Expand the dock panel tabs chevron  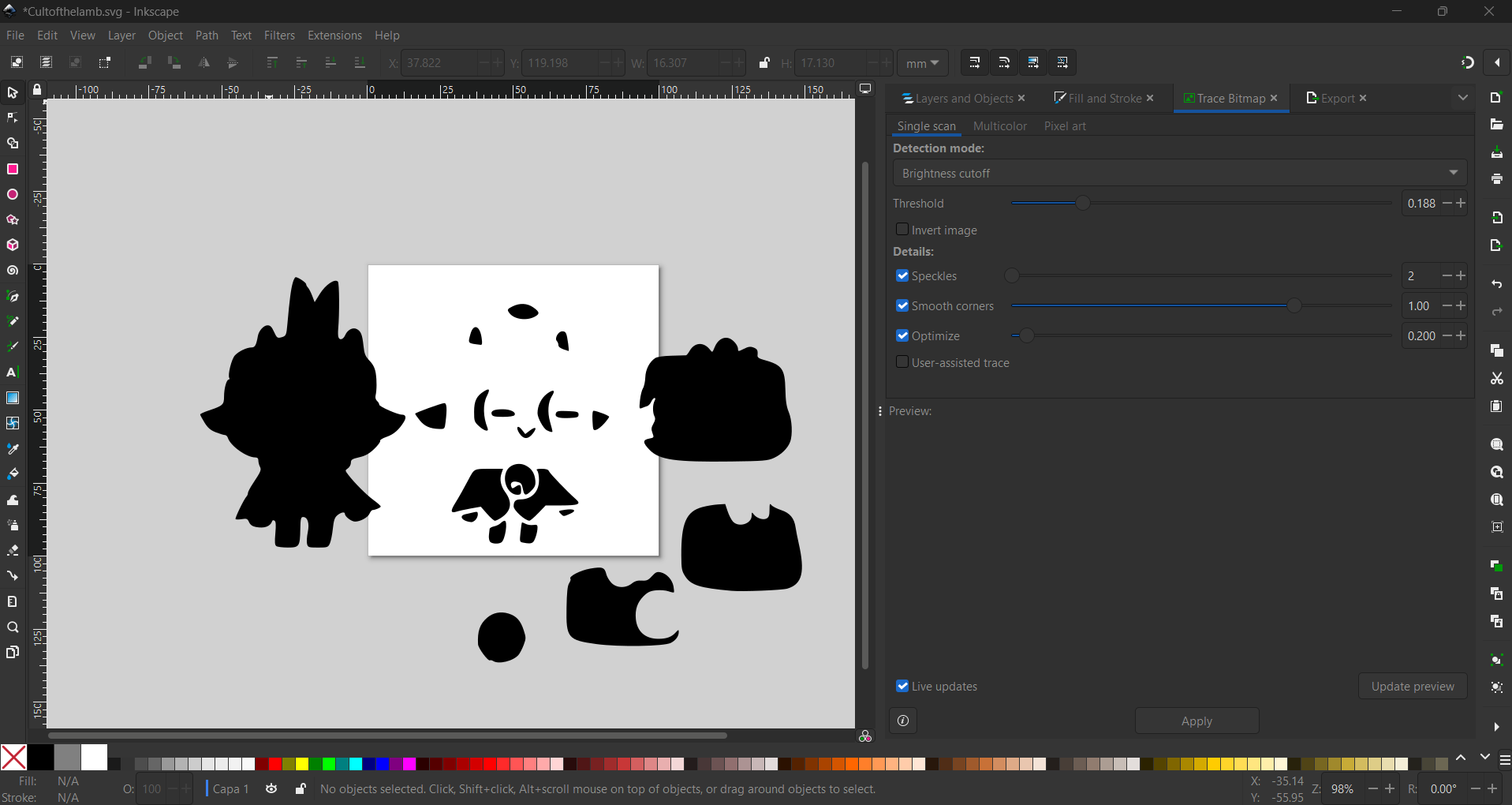[x=1463, y=98]
